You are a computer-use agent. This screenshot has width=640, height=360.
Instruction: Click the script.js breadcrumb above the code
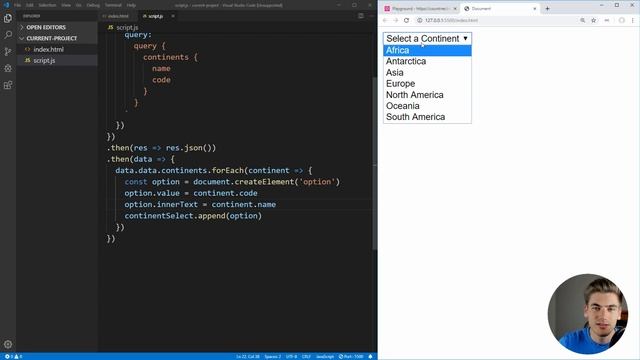pyautogui.click(x=123, y=27)
